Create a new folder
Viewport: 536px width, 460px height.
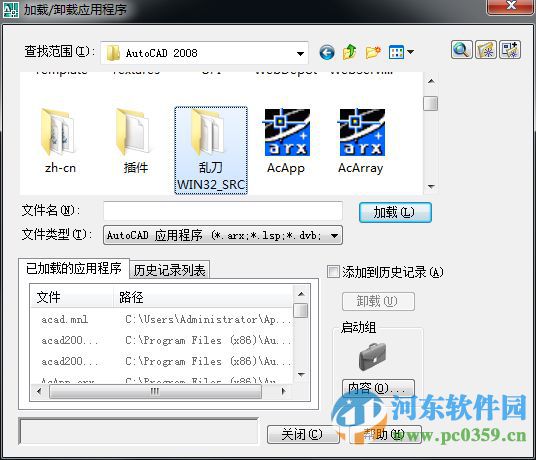pos(373,52)
